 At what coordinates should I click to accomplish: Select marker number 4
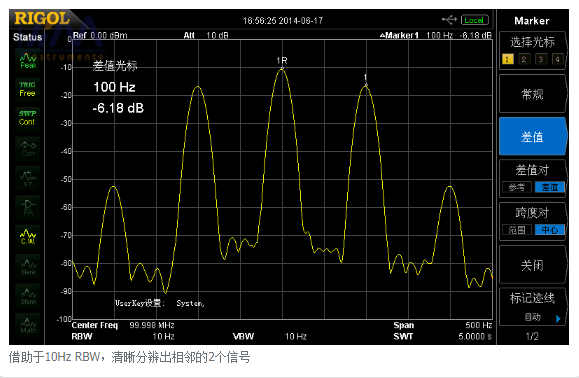point(557,59)
